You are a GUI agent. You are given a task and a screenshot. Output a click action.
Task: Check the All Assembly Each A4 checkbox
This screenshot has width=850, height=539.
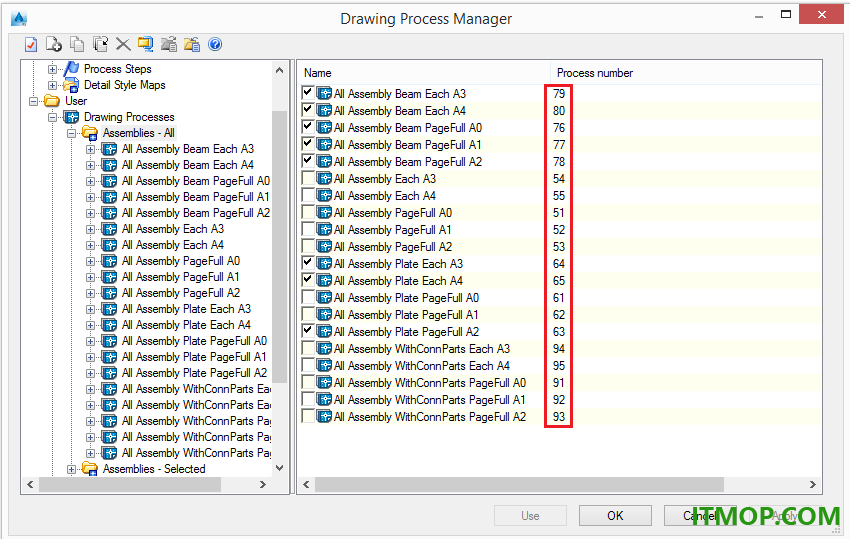point(308,195)
